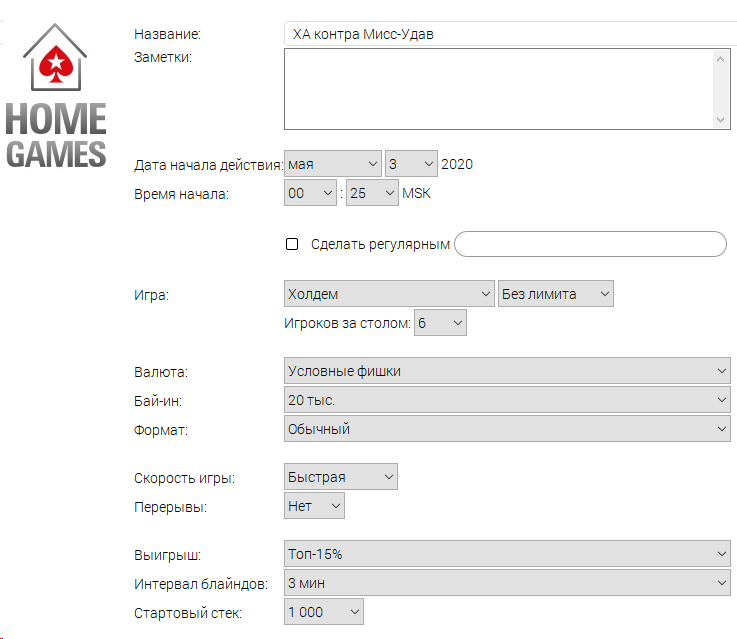737x639 pixels.
Task: Click inside the notes text area
Action: point(498,89)
